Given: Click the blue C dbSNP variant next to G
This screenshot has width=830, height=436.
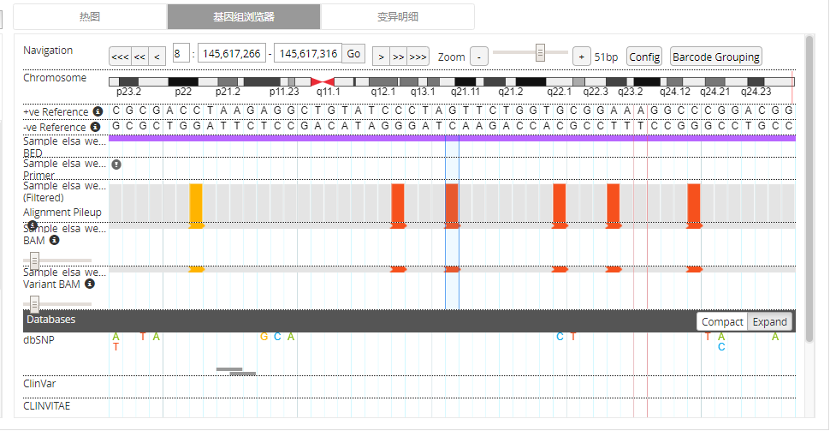Looking at the screenshot, I should (x=277, y=337).
